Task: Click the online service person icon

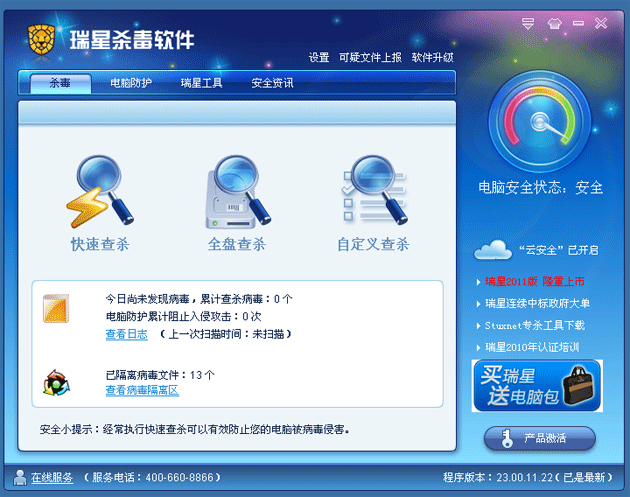Action: (x=20, y=478)
